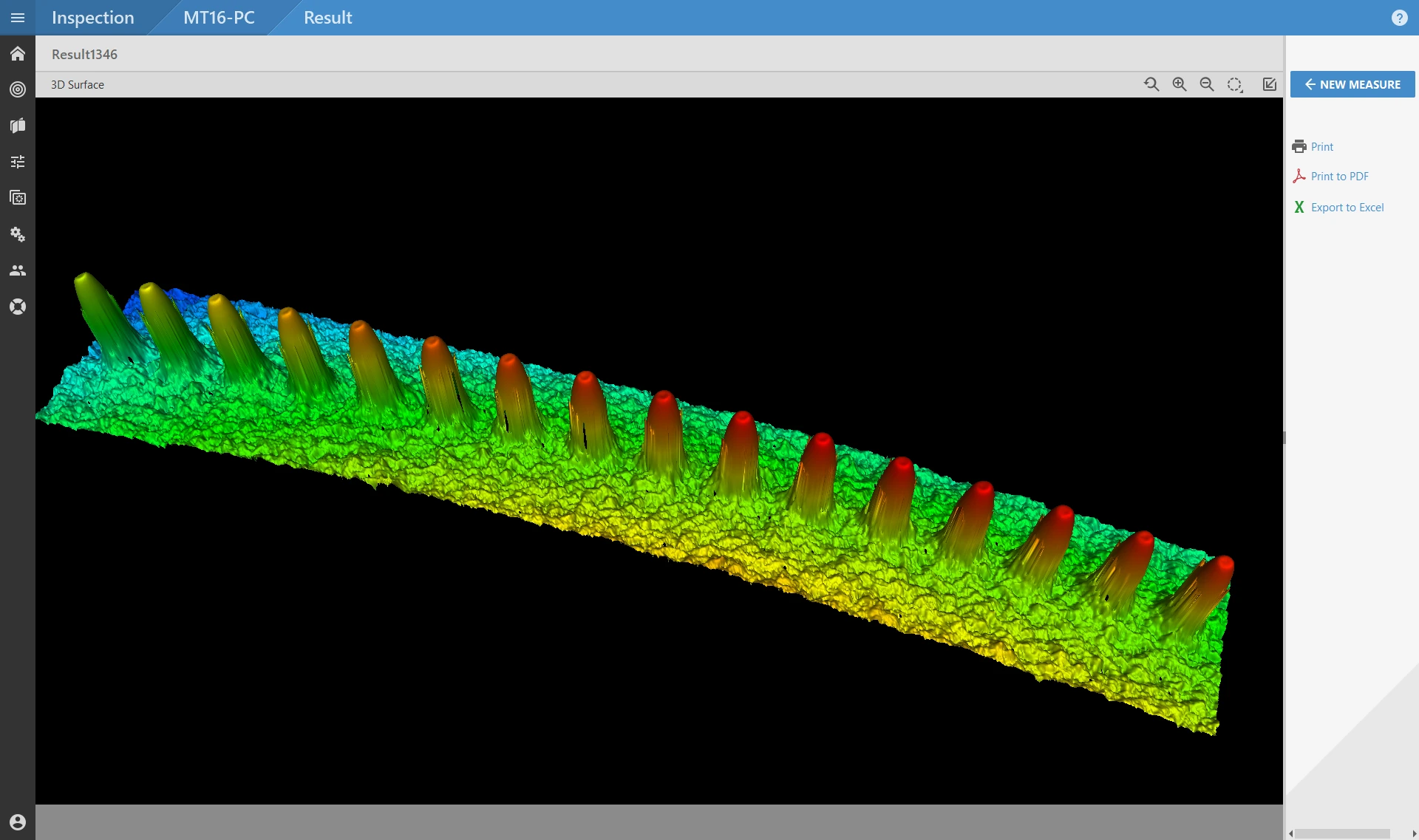This screenshot has width=1419, height=840.
Task: Open the measurement target icon in sidebar
Action: (x=18, y=89)
